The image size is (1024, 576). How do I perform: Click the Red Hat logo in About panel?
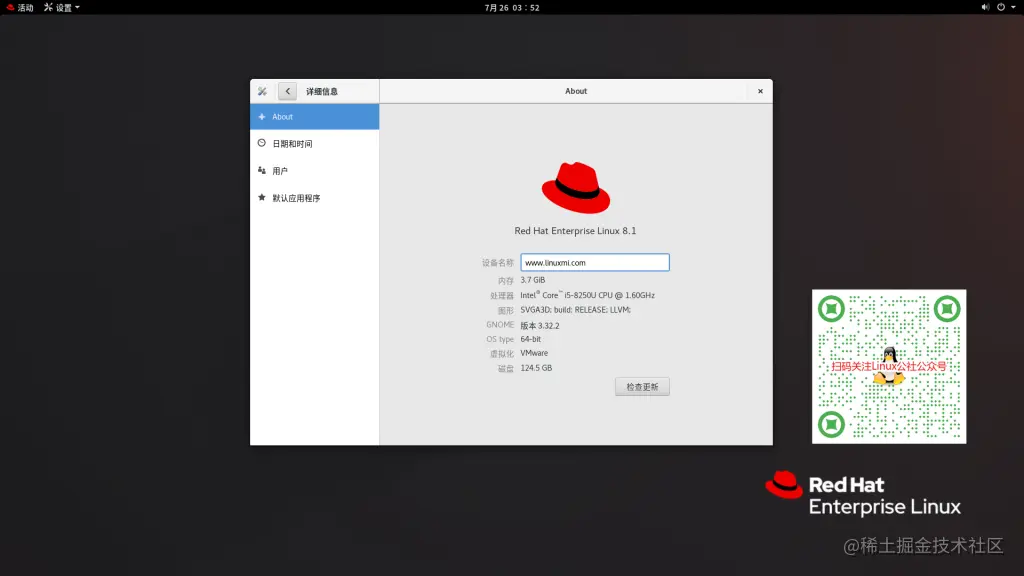[576, 188]
